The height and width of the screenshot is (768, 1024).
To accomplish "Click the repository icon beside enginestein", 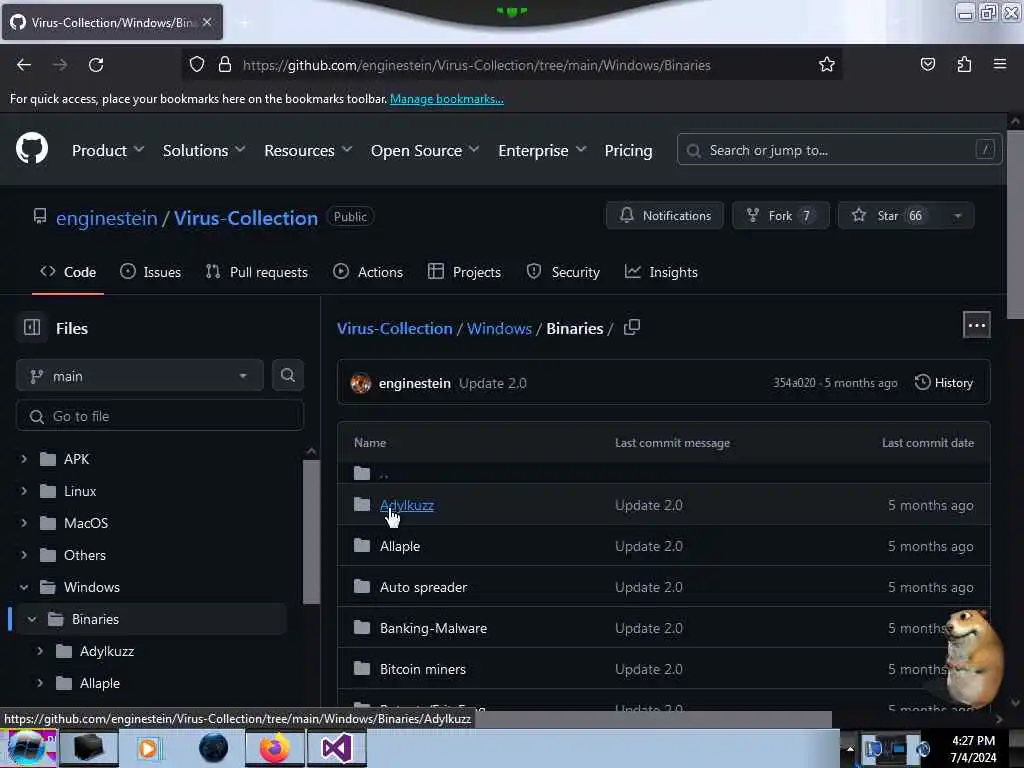I will (40, 216).
